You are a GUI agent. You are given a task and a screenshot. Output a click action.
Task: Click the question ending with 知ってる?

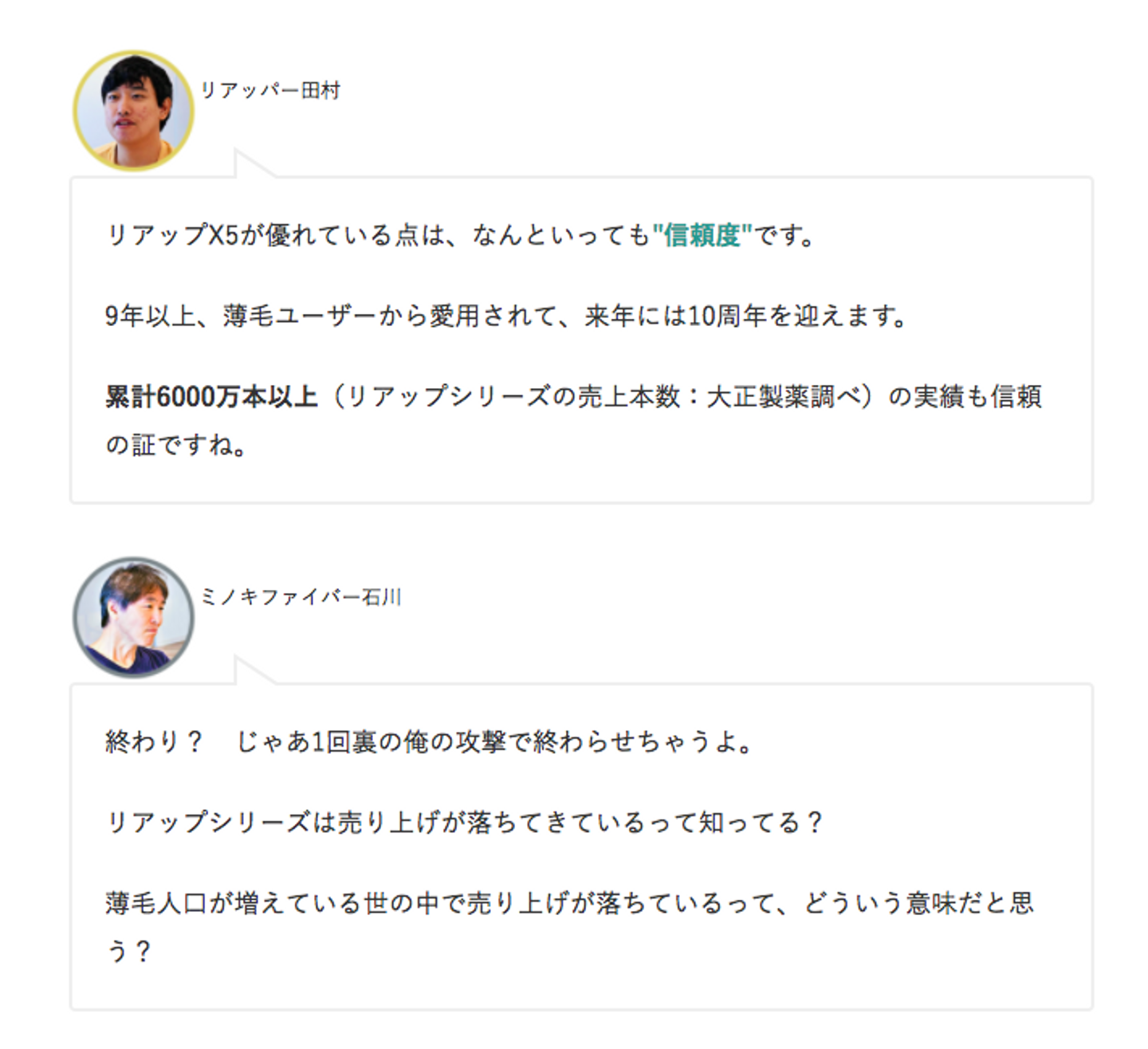[464, 822]
